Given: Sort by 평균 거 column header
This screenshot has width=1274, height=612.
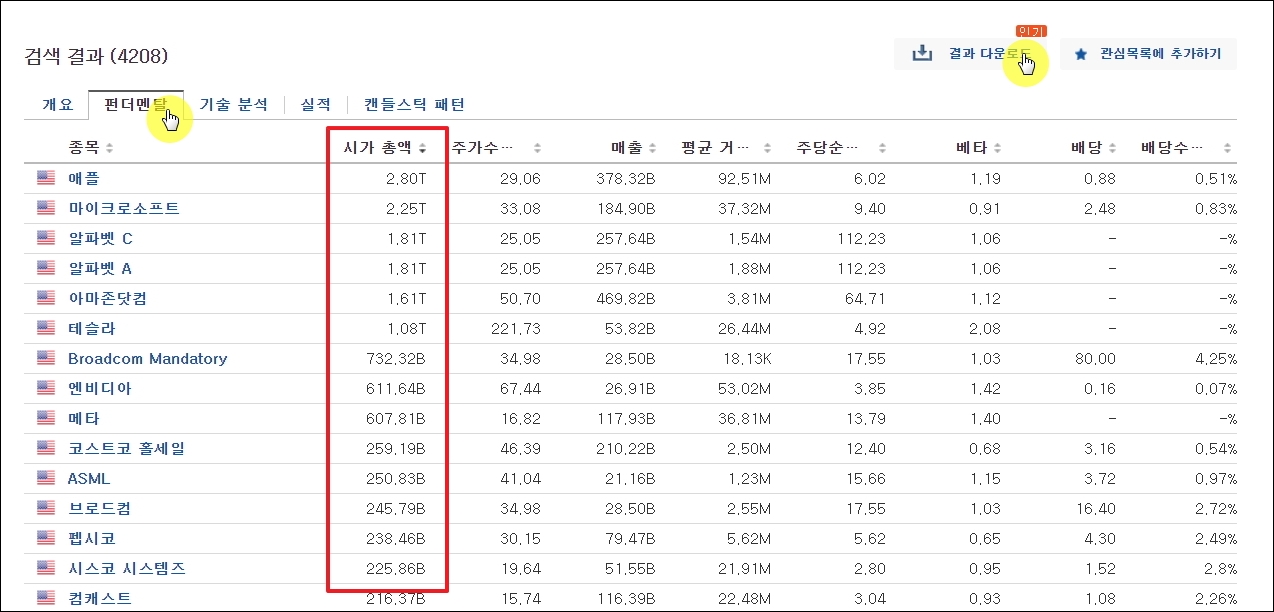Looking at the screenshot, I should coord(727,148).
